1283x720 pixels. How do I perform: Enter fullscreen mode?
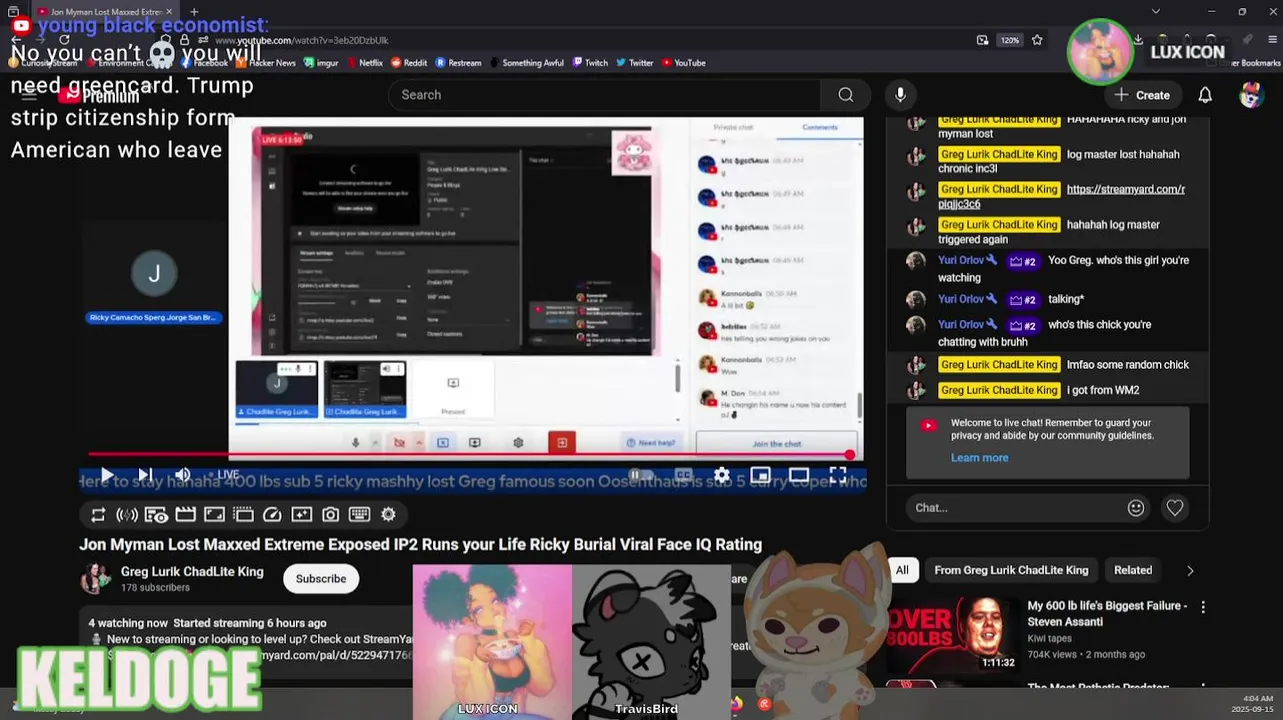click(838, 475)
